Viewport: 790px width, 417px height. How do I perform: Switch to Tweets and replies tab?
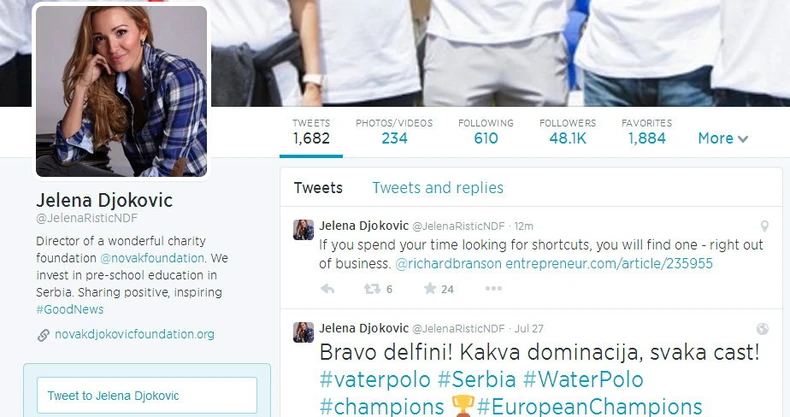pos(437,188)
